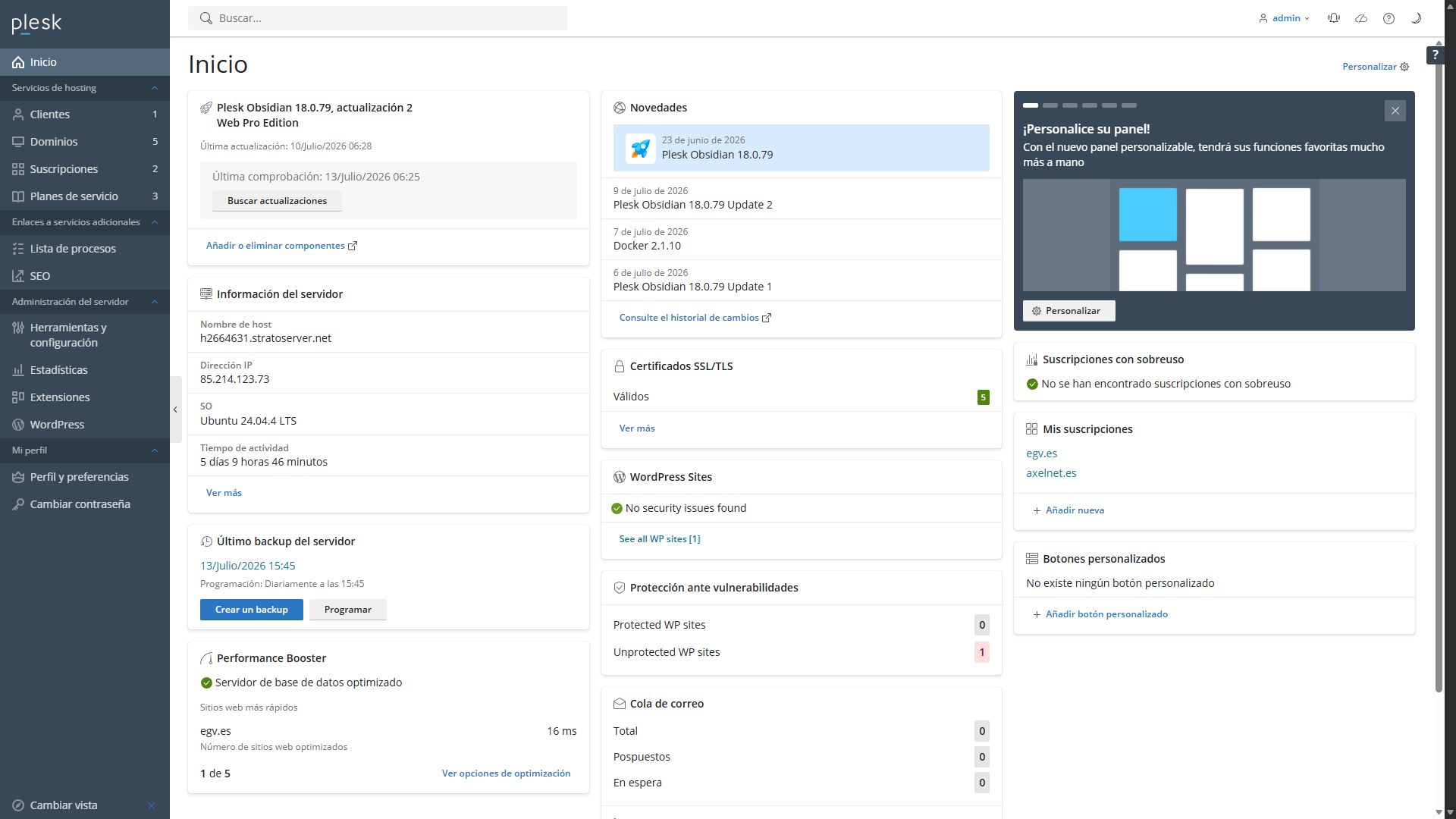Open the axelnet.es subscription link

click(1051, 473)
